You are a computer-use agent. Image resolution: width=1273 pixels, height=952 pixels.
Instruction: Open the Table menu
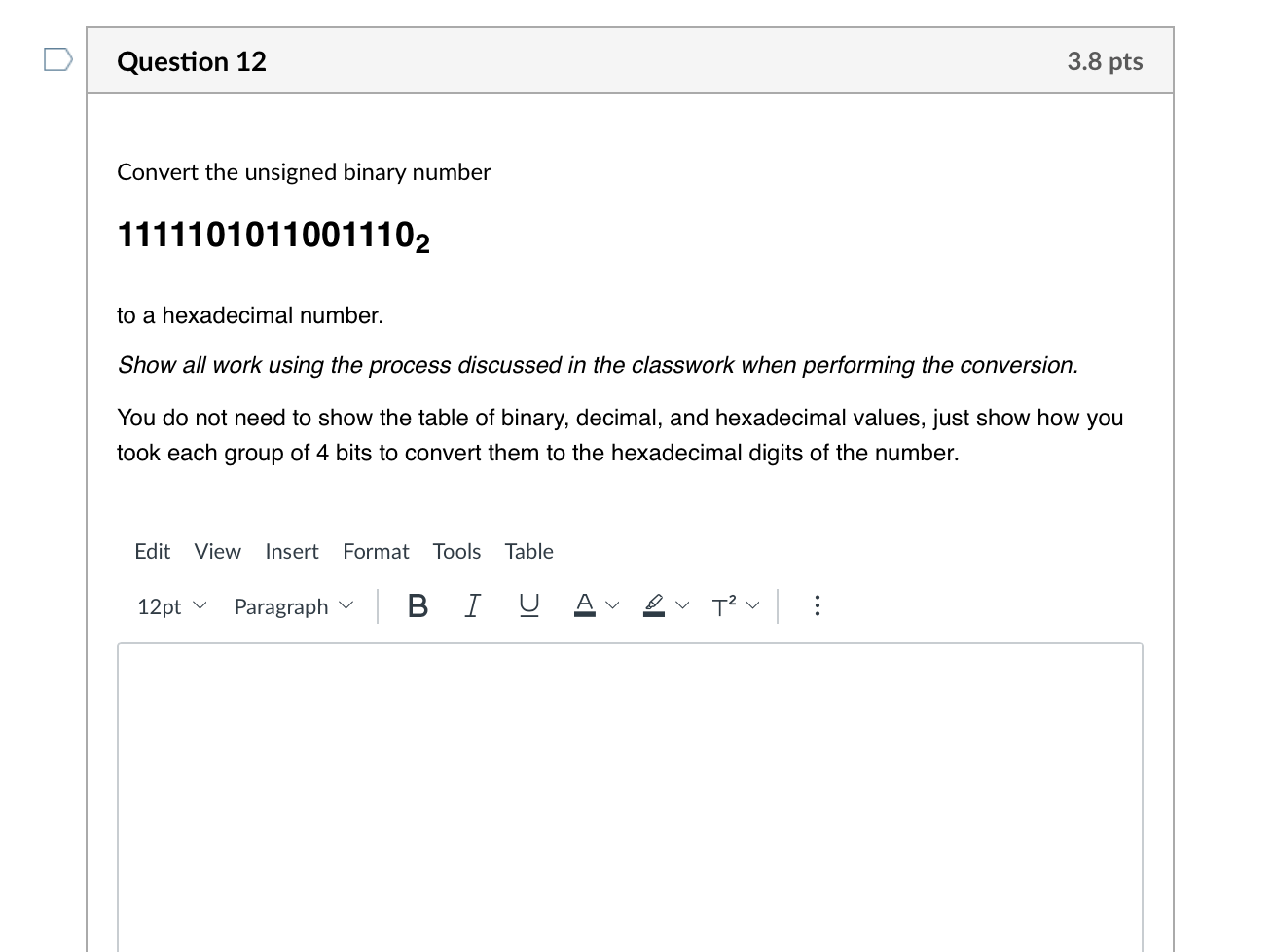pyautogui.click(x=528, y=551)
